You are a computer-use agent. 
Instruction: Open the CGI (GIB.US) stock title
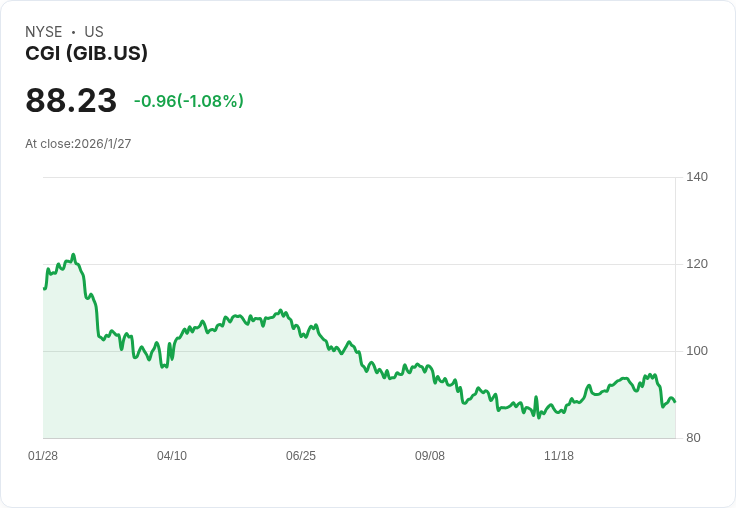(x=86, y=53)
